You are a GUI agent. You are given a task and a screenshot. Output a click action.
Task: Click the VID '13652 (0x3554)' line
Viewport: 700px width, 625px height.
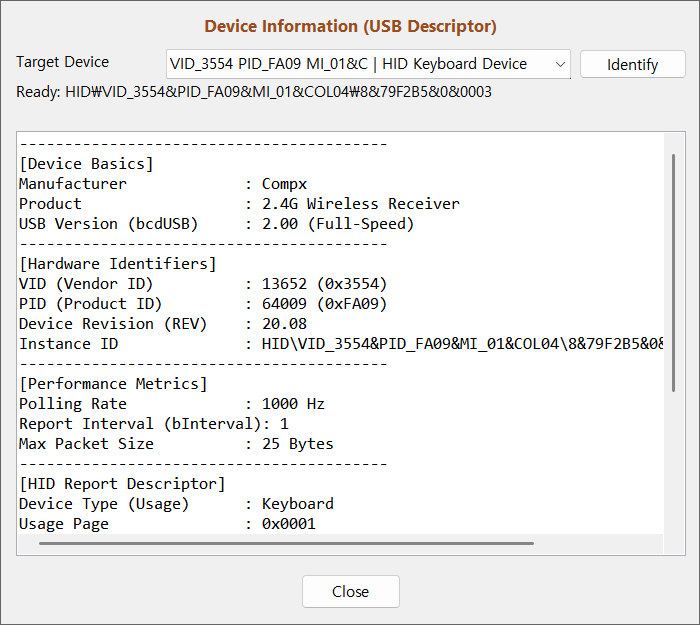pyautogui.click(x=203, y=284)
